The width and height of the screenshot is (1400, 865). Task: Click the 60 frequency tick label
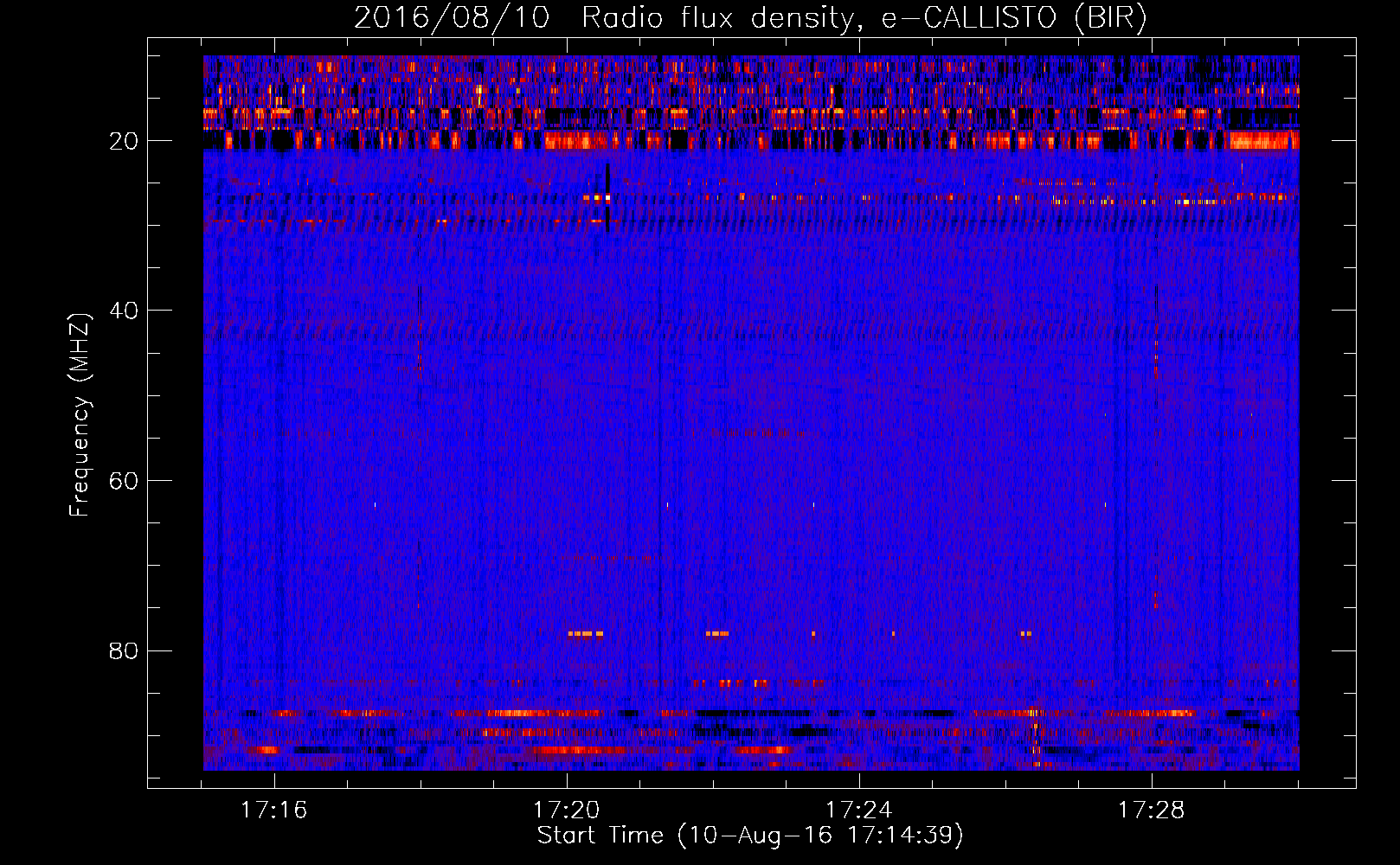point(125,481)
